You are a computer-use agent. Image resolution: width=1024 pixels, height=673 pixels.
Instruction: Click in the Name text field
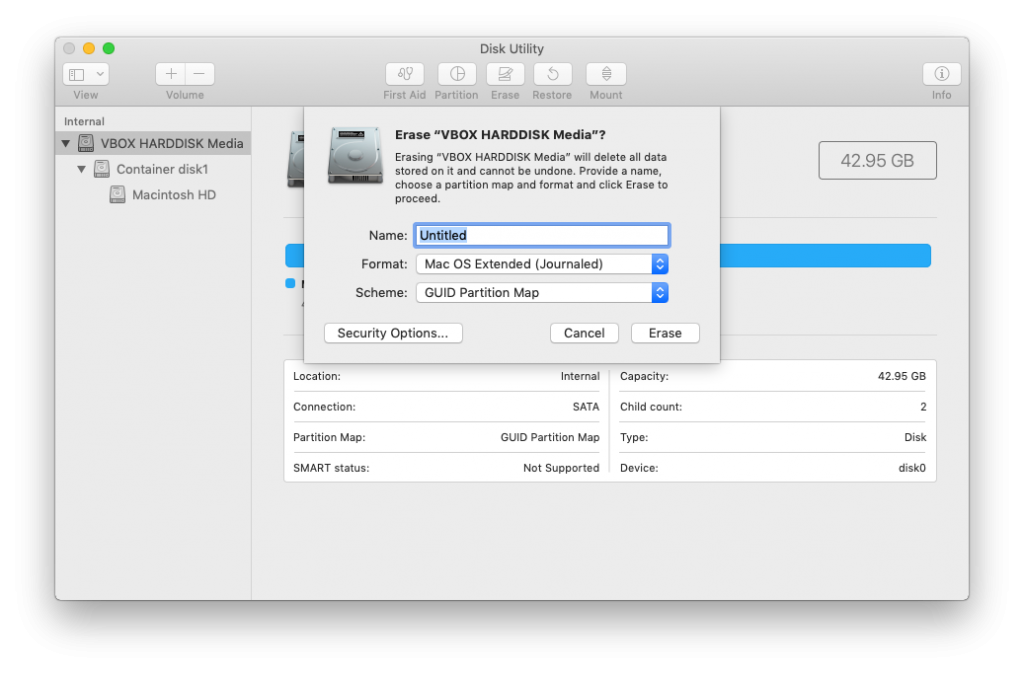click(x=541, y=235)
